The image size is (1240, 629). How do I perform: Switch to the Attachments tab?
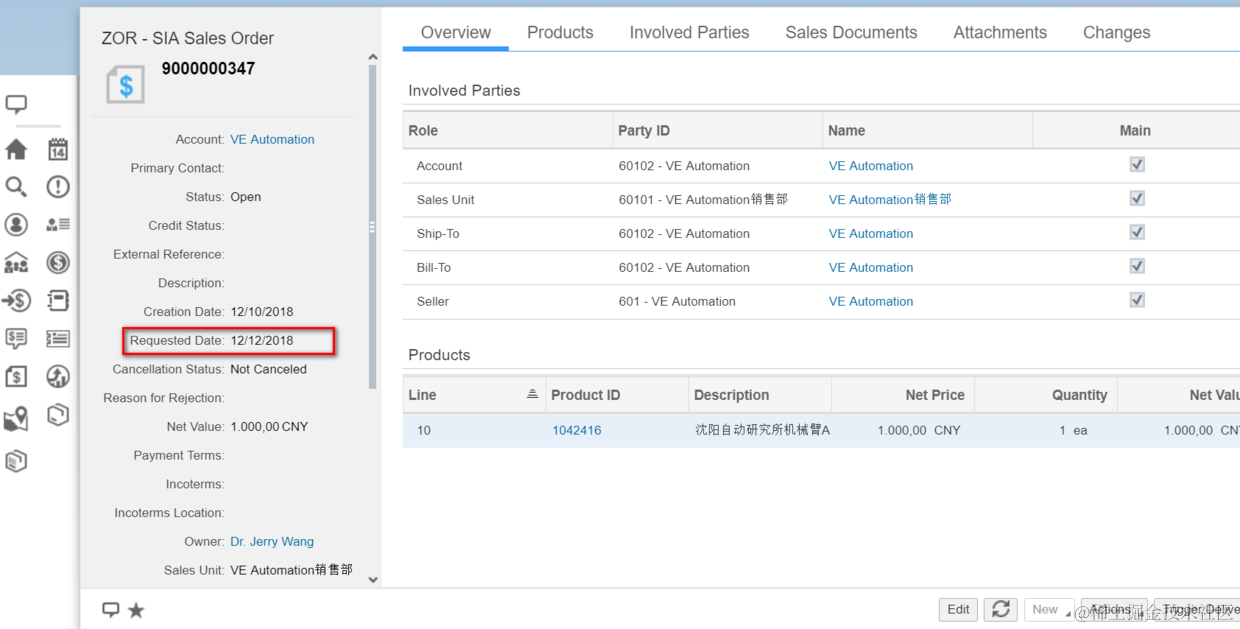1000,32
